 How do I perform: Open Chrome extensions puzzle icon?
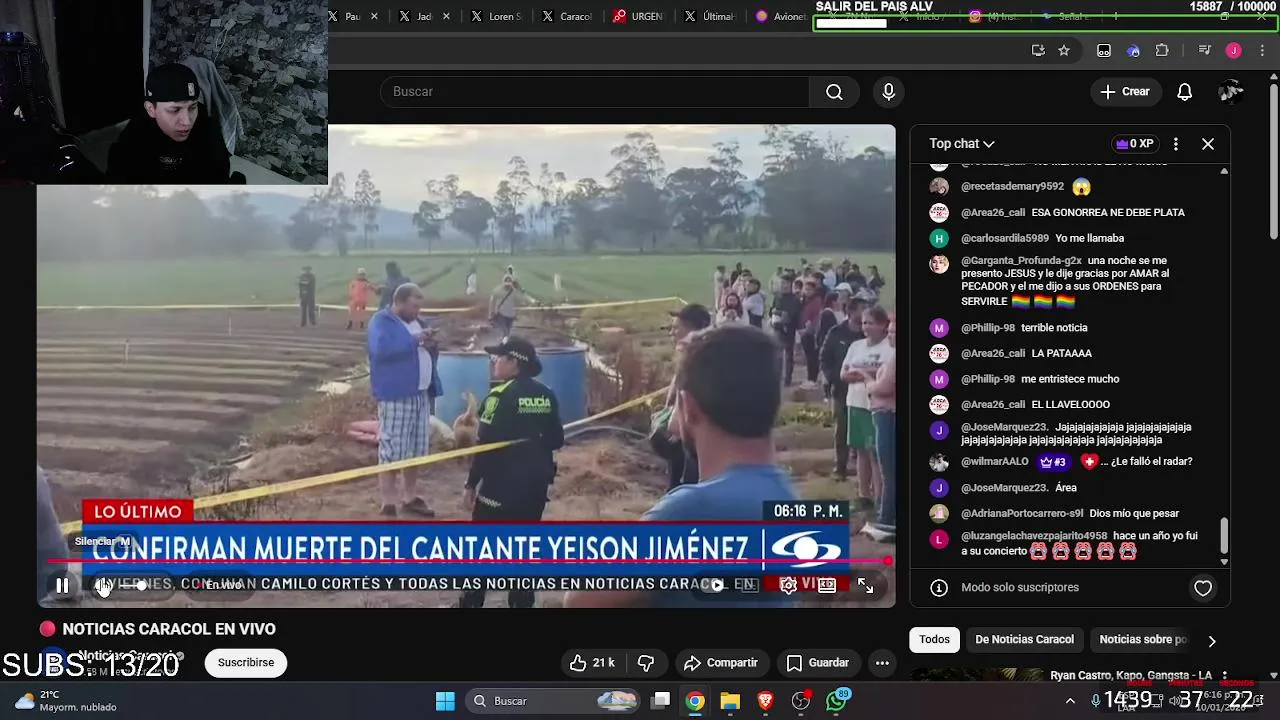click(x=1162, y=51)
